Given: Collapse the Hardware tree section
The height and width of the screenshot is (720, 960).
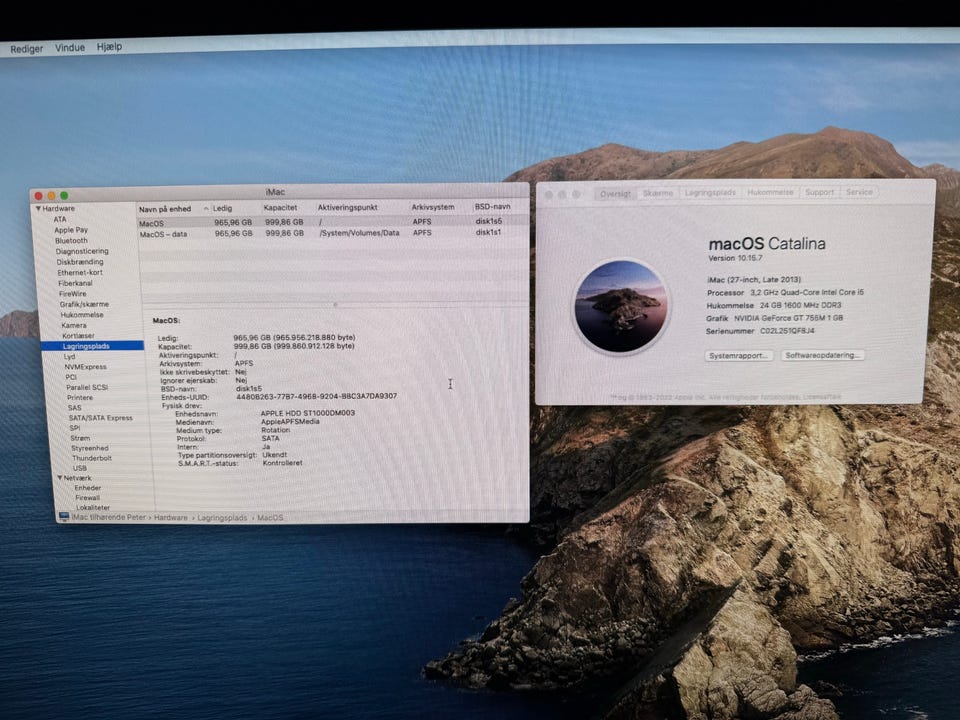Looking at the screenshot, I should 38,209.
